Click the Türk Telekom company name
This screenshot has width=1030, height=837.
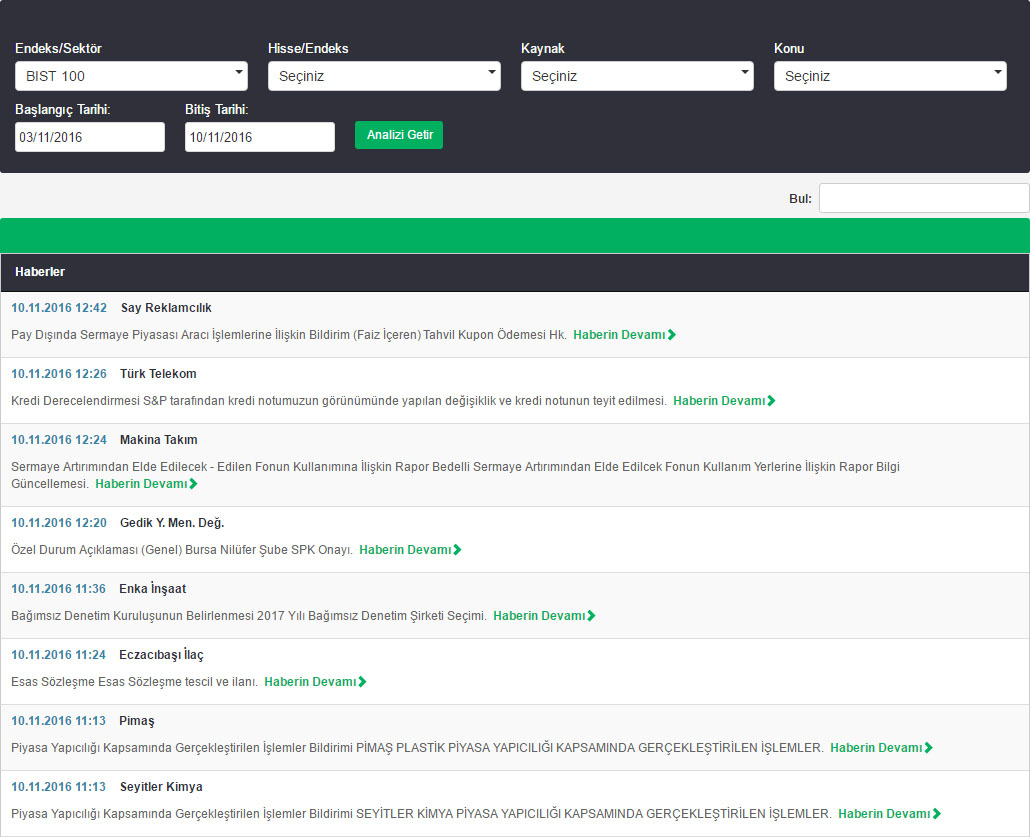click(x=158, y=374)
